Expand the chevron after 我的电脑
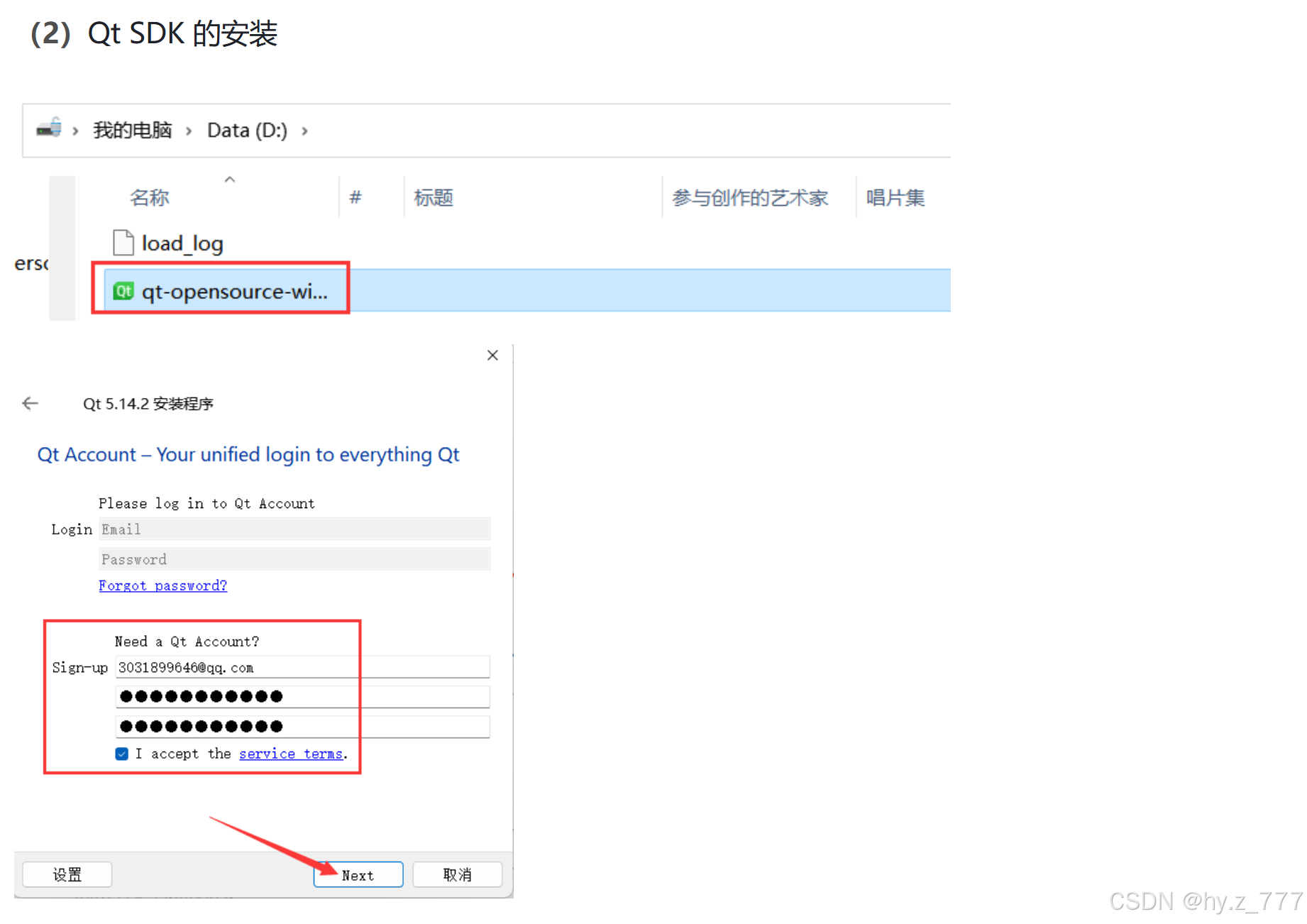This screenshot has height=924, width=1307. (189, 131)
